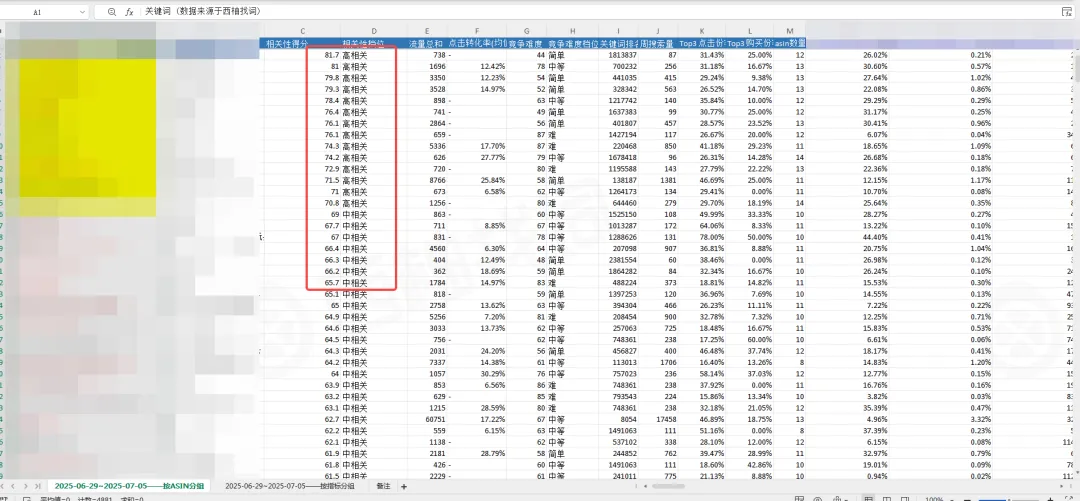Select column C header

click(302, 31)
